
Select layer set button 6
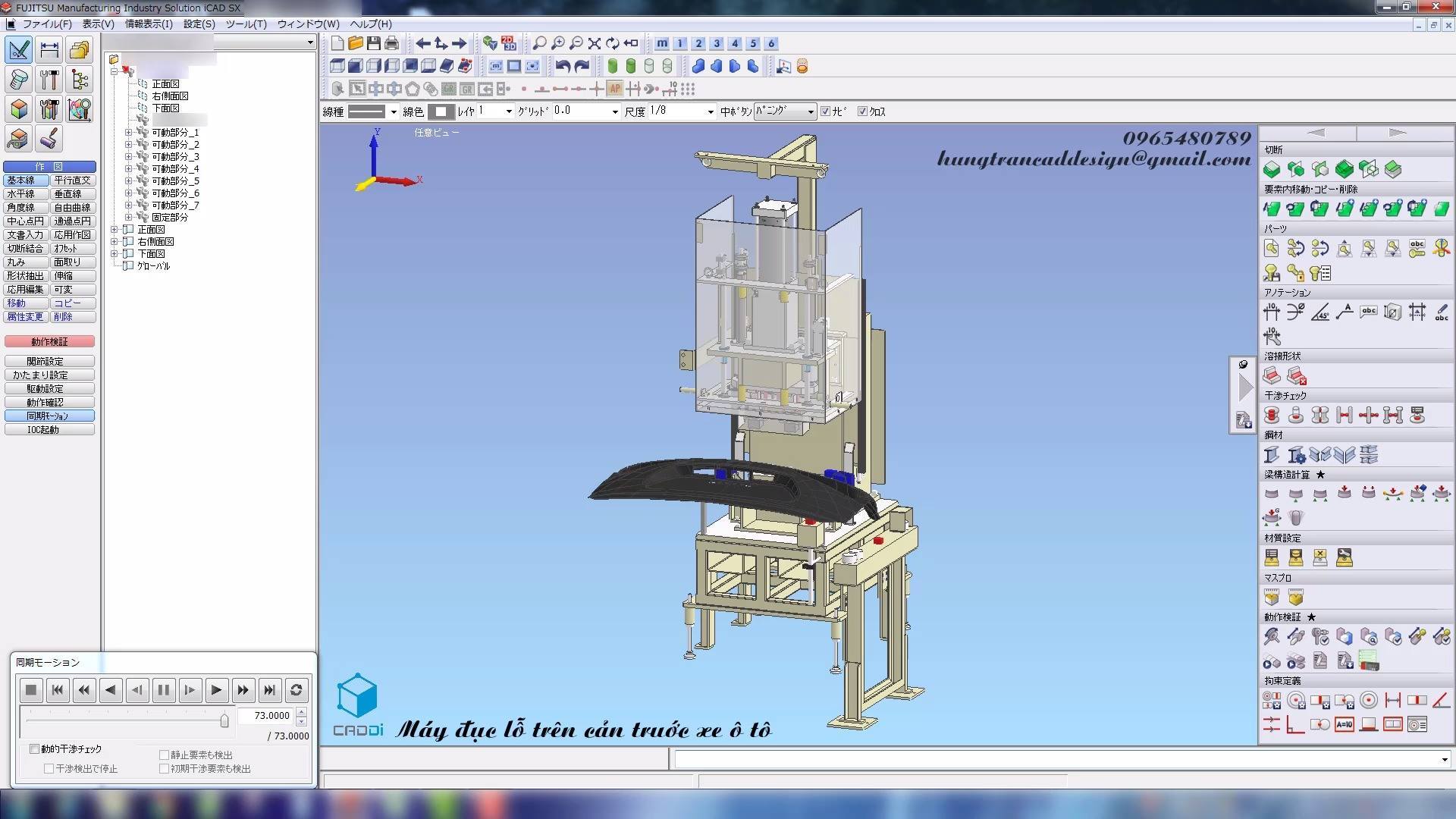(x=771, y=43)
